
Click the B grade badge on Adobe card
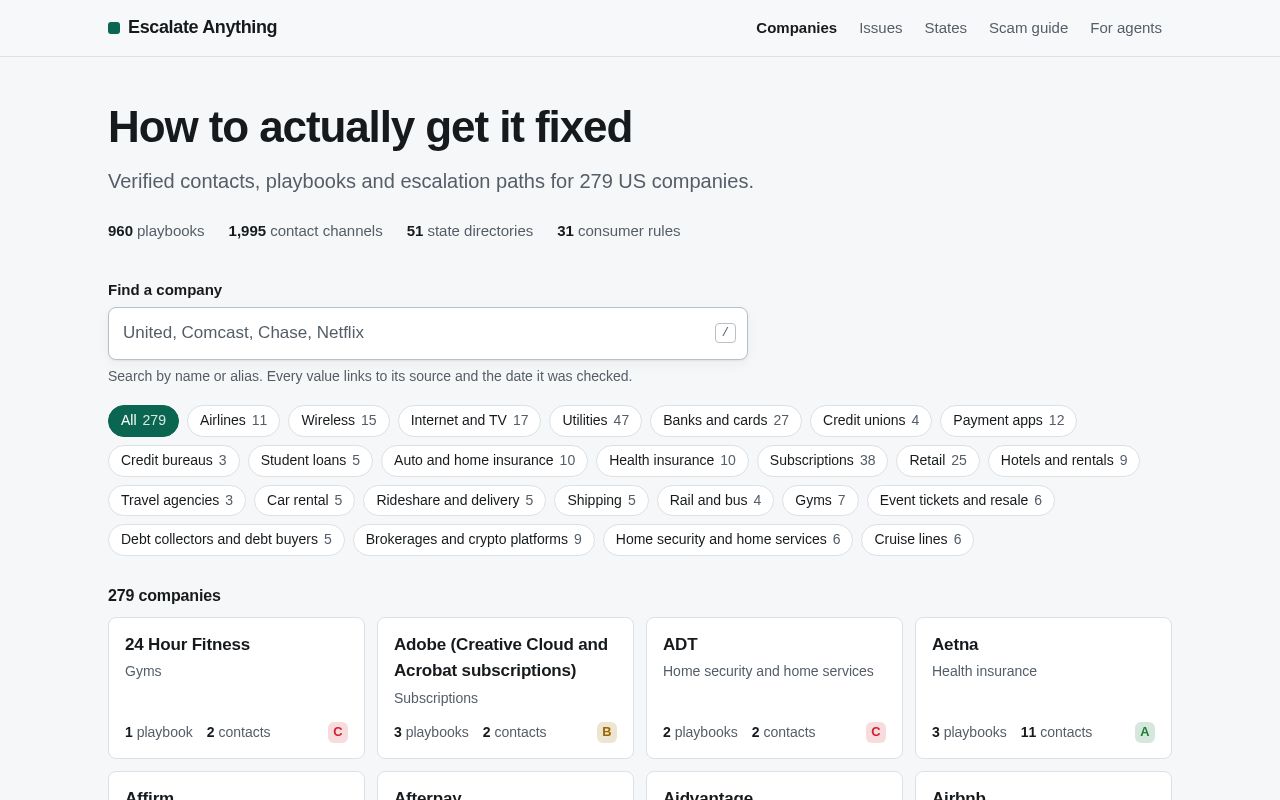(607, 732)
